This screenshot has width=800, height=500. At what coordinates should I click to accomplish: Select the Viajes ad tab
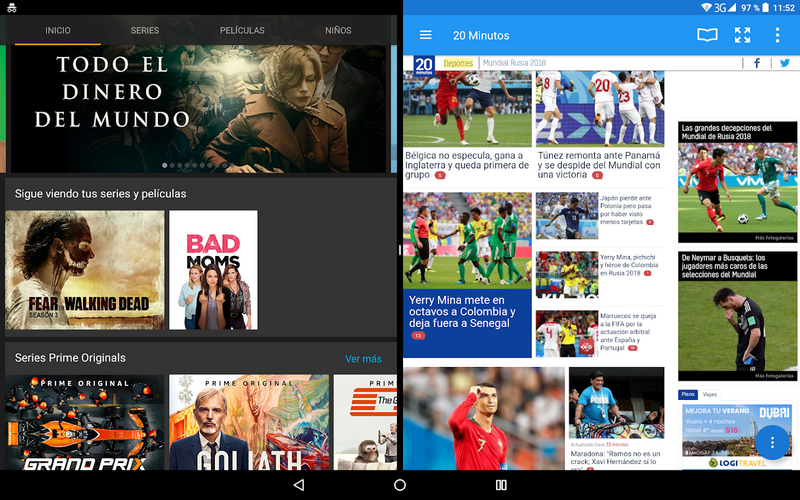(x=710, y=394)
